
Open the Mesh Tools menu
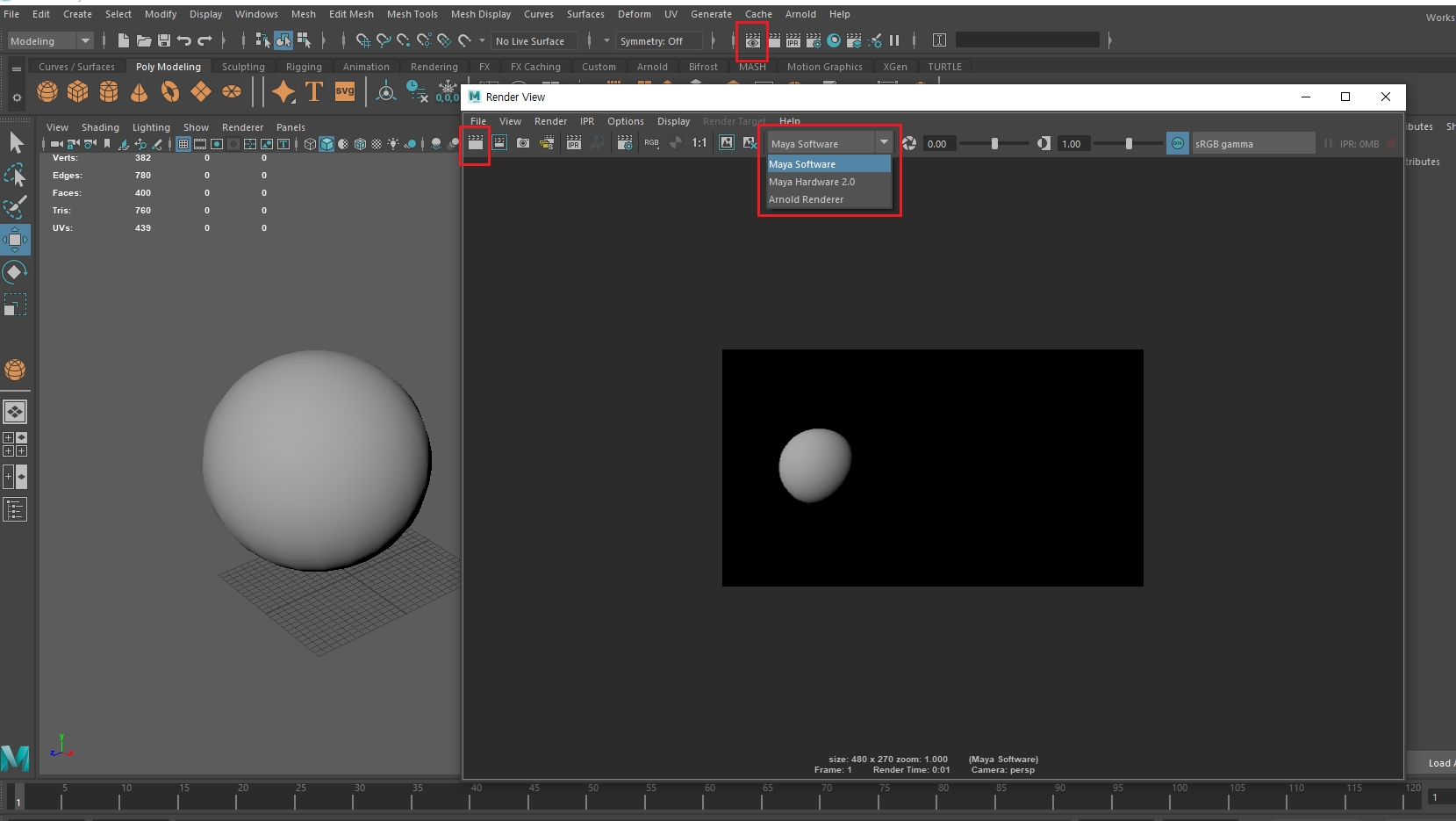[412, 14]
